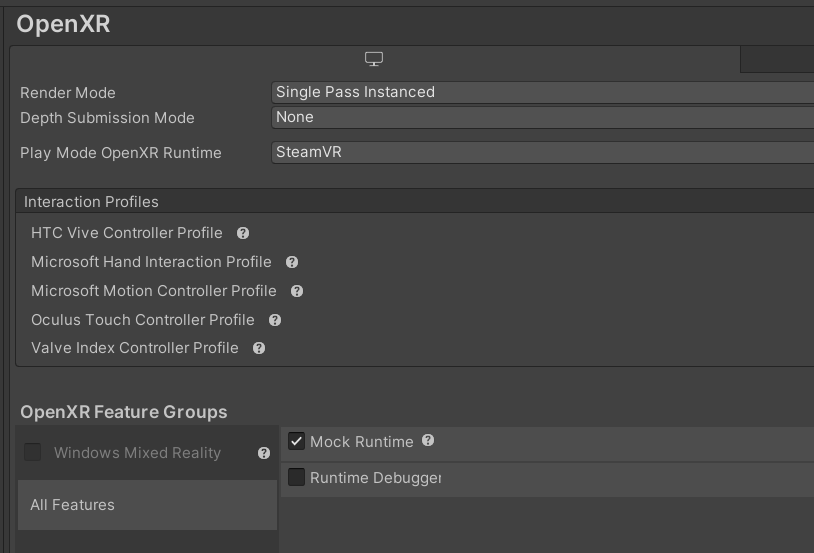The image size is (814, 553).
Task: Open the Render Mode dropdown
Action: 542,92
